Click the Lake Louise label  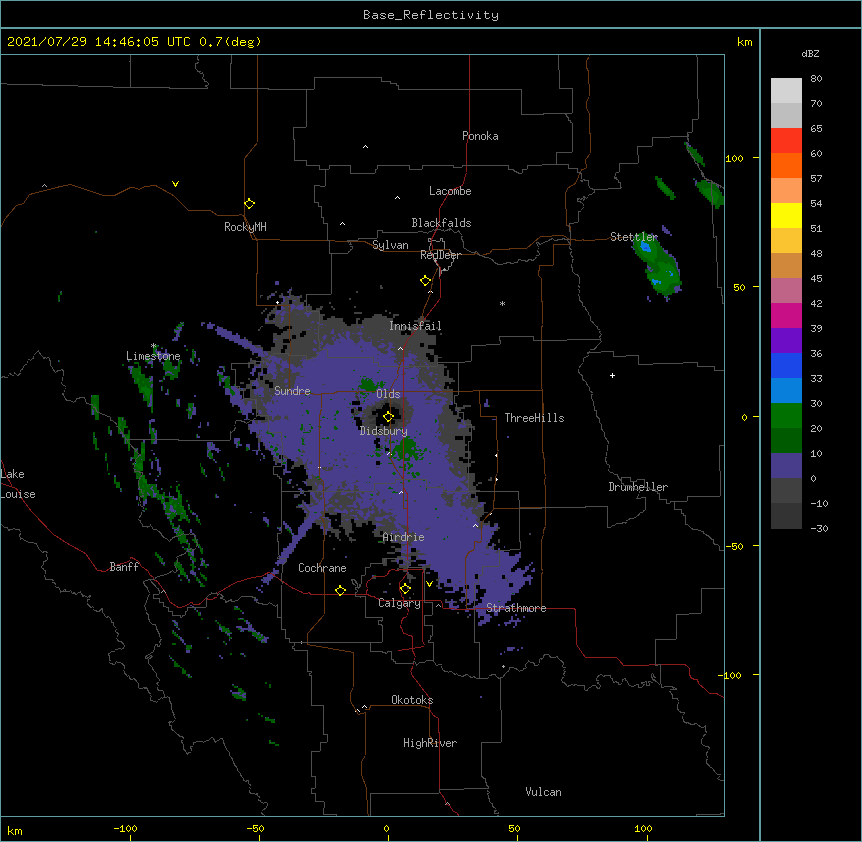18,484
